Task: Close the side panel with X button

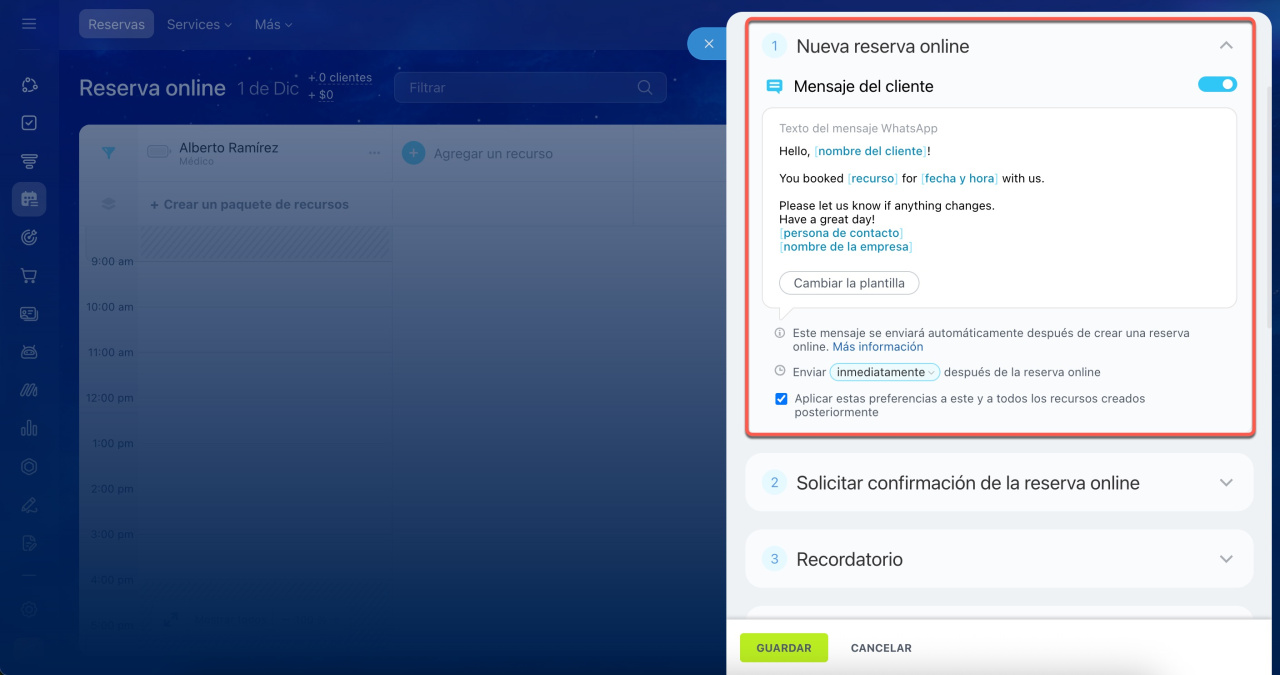Action: 708,44
